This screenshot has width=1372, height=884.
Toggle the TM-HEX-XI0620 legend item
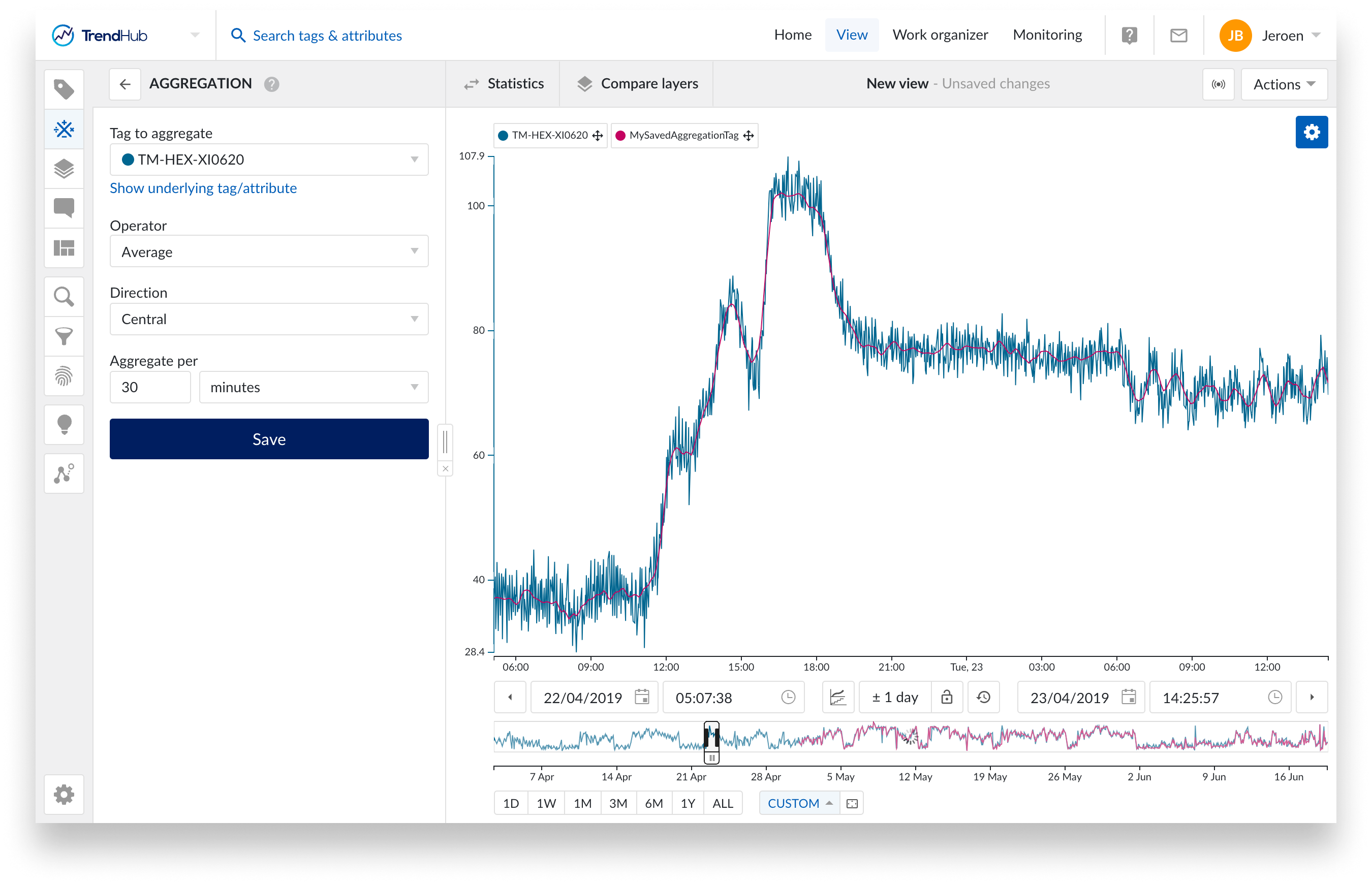[549, 136]
